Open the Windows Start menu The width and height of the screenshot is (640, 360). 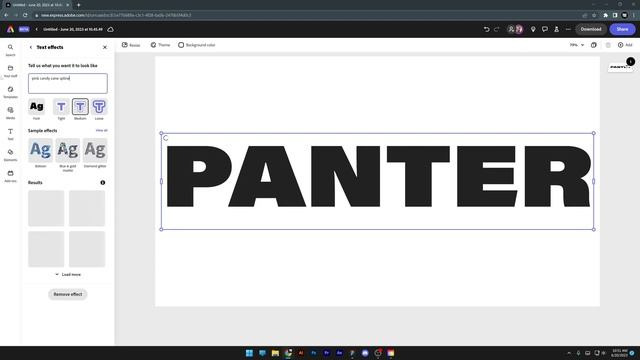249,353
